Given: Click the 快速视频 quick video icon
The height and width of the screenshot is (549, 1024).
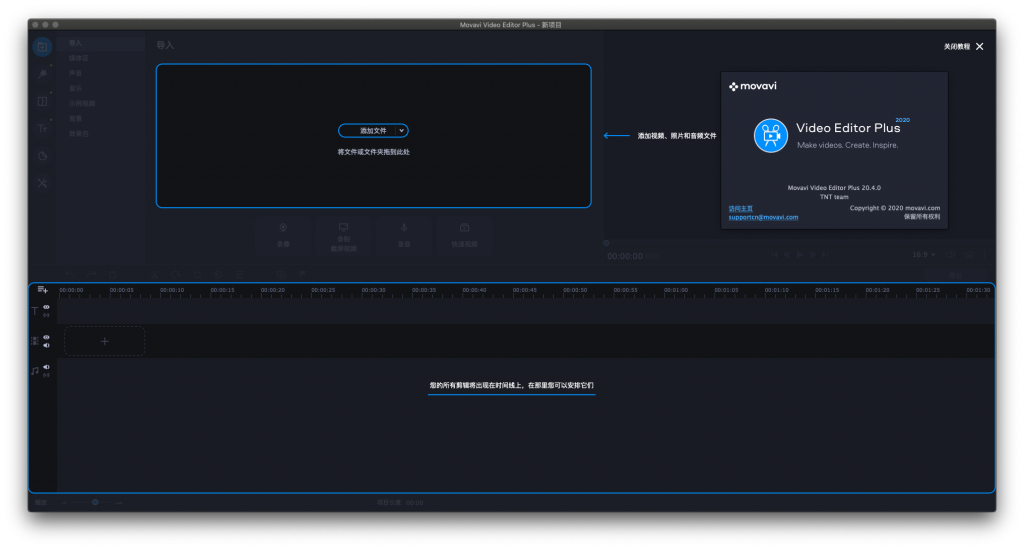Looking at the screenshot, I should point(464,228).
